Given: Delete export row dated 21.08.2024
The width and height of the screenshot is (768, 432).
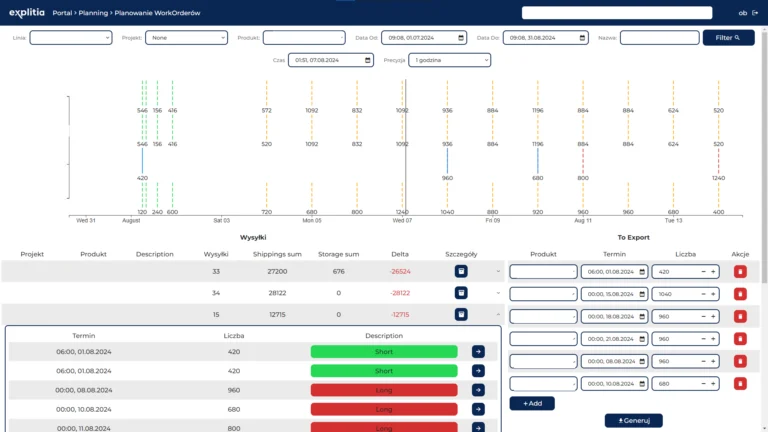Looking at the screenshot, I should (740, 339).
